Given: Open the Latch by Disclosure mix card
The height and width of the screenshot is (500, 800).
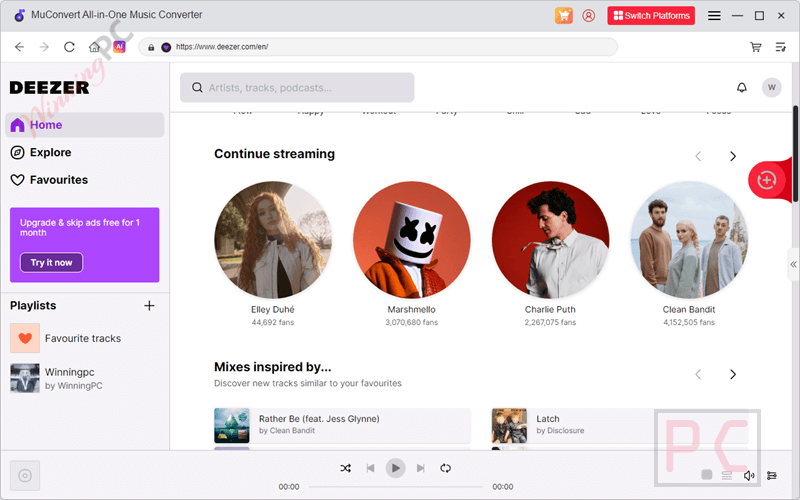Looking at the screenshot, I should 620,426.
